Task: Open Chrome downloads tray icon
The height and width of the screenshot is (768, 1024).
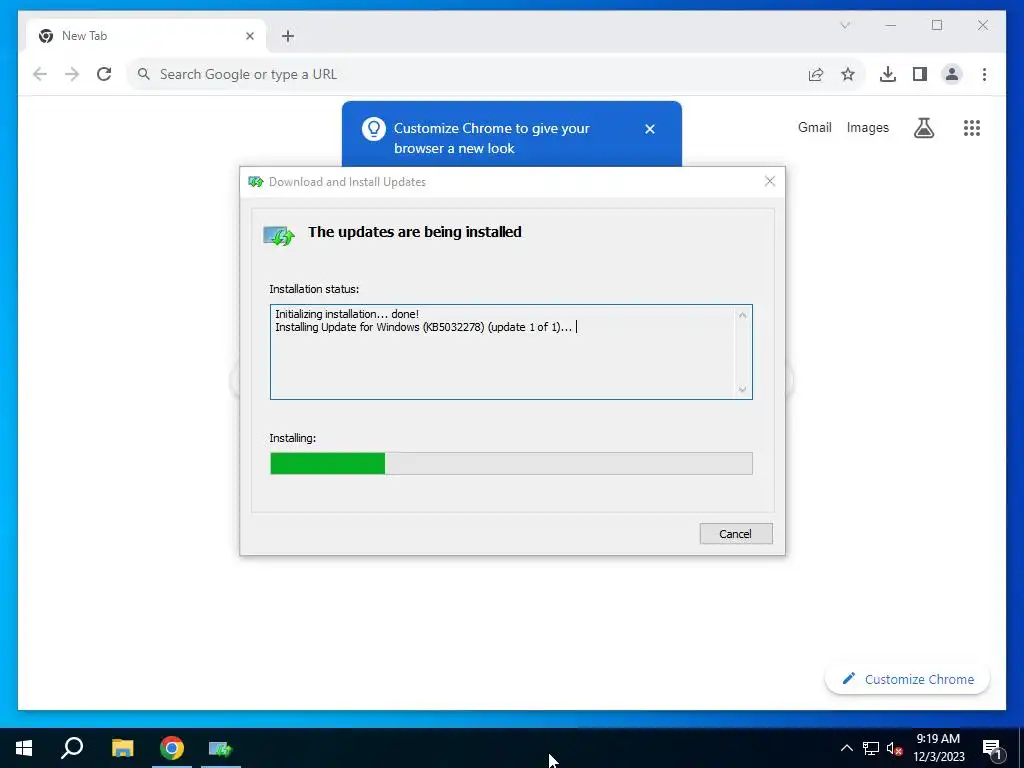Action: pyautogui.click(x=888, y=74)
